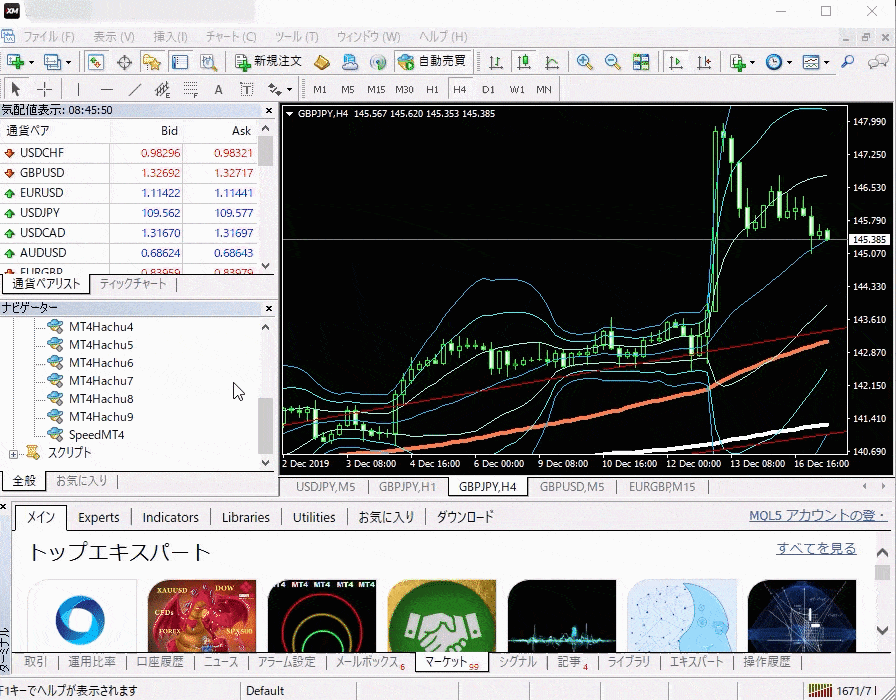Viewport: 896px width, 700px height.
Task: Select the crosshair tool
Action: [44, 89]
